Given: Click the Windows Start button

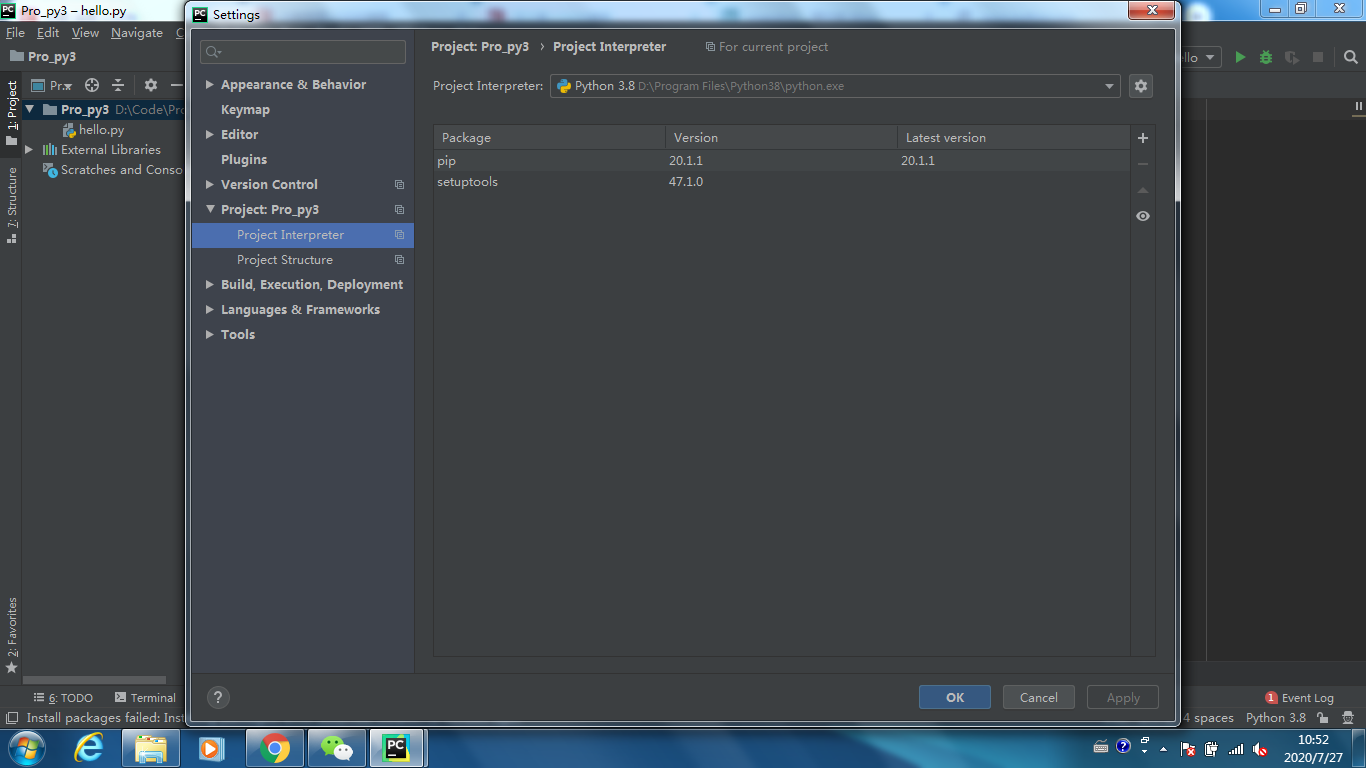Looking at the screenshot, I should point(26,748).
